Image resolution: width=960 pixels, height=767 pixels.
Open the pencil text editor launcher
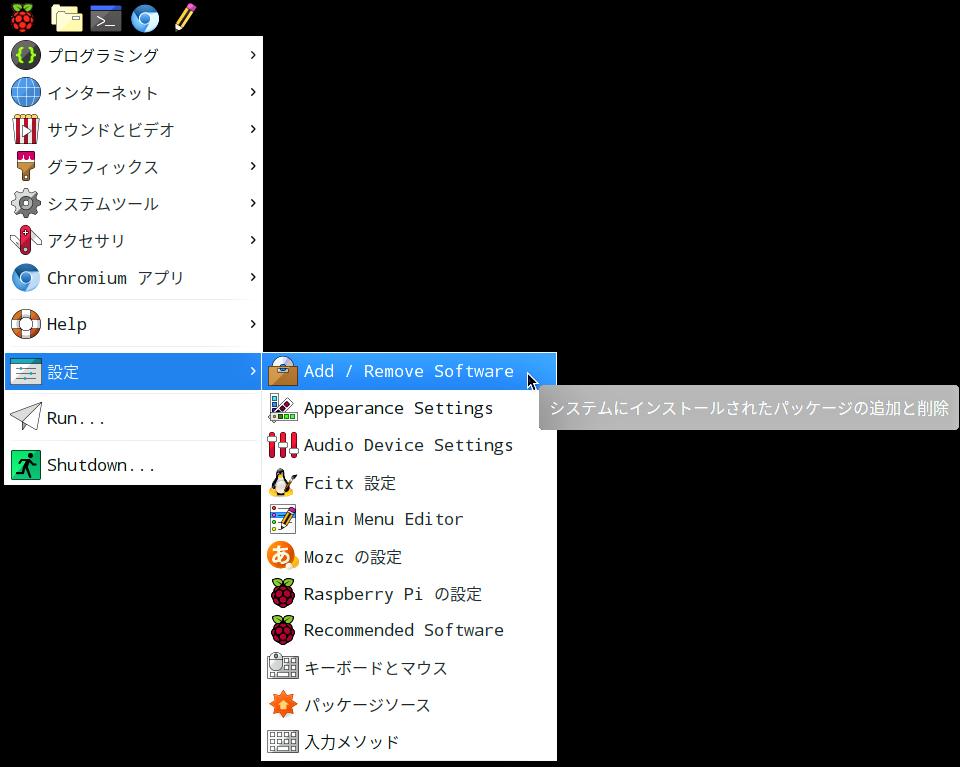click(185, 17)
